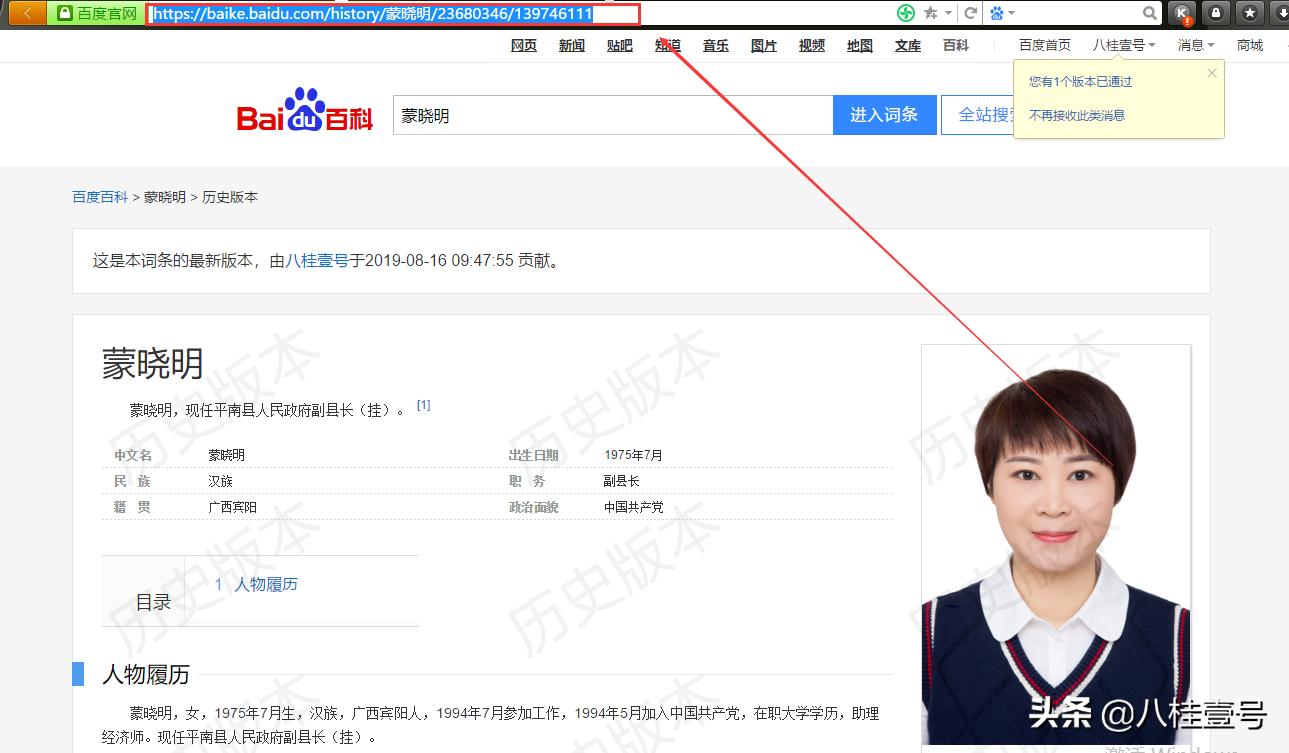
Task: Click the magnifier search icon in address bar
Action: (x=1150, y=13)
